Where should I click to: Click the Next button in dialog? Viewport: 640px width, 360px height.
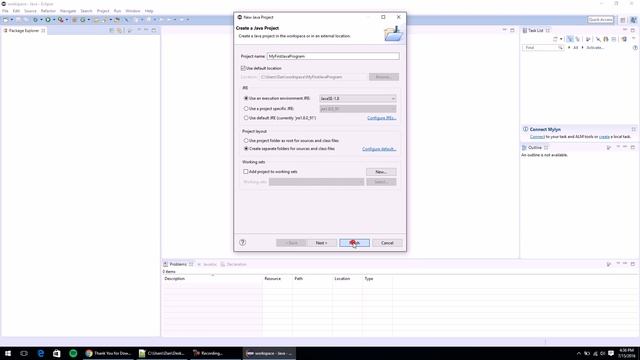(x=321, y=243)
